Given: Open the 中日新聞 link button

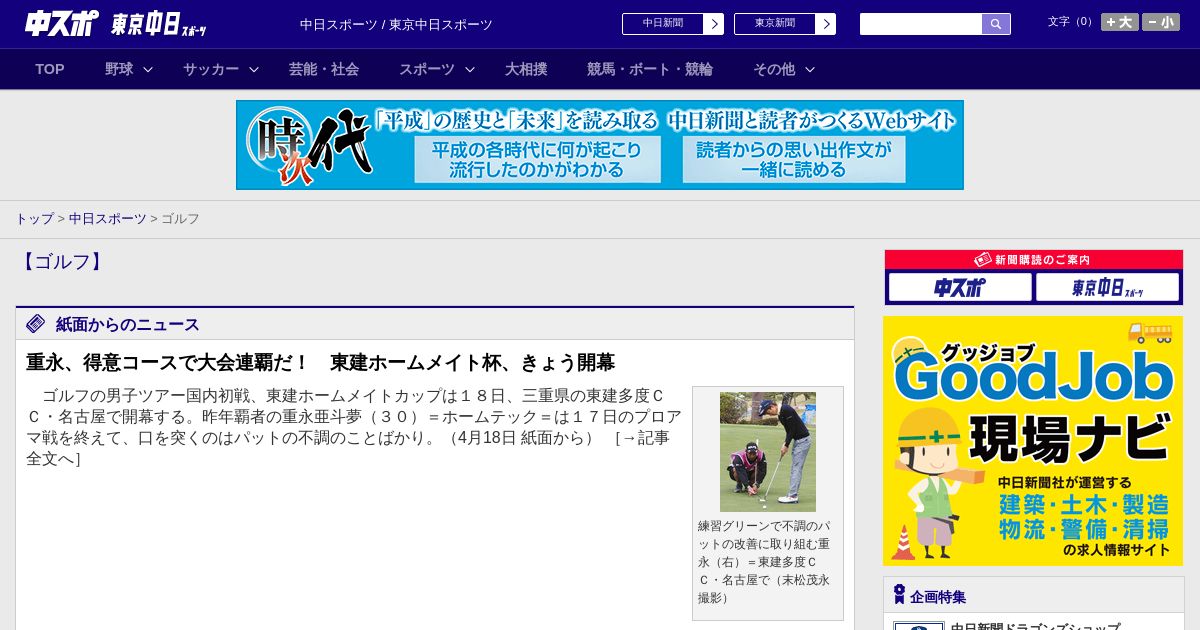Looking at the screenshot, I should tap(662, 24).
